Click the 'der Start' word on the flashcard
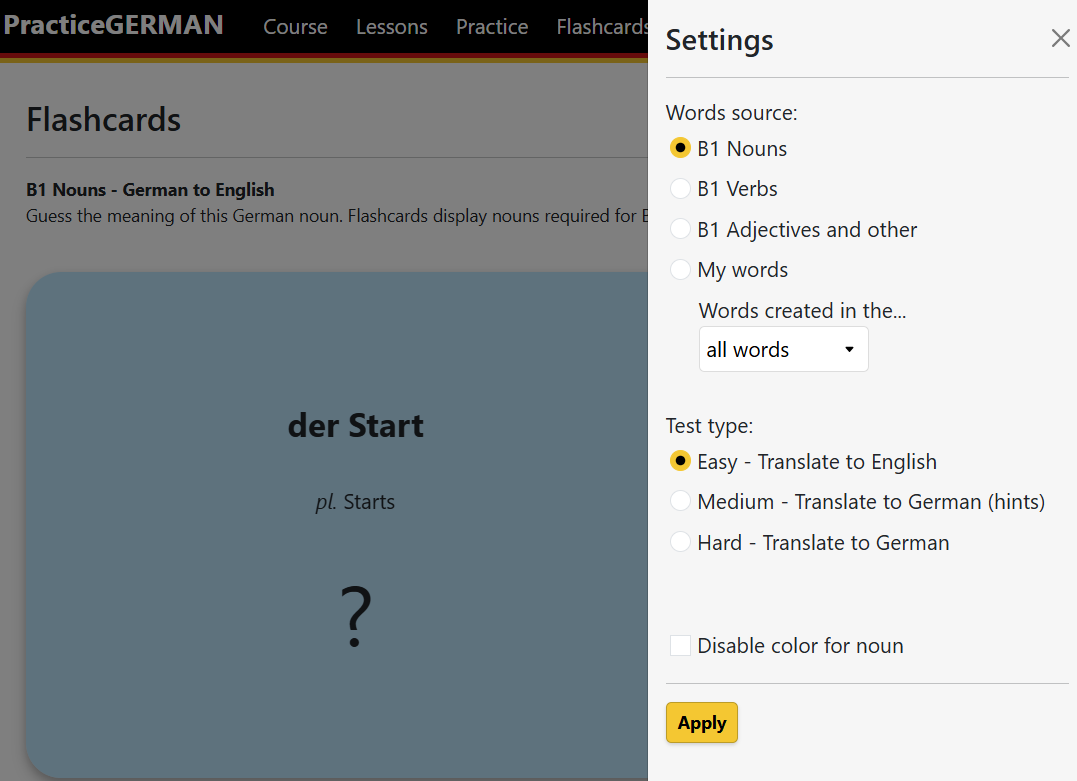Screen dimensions: 1077x781 (x=355, y=426)
